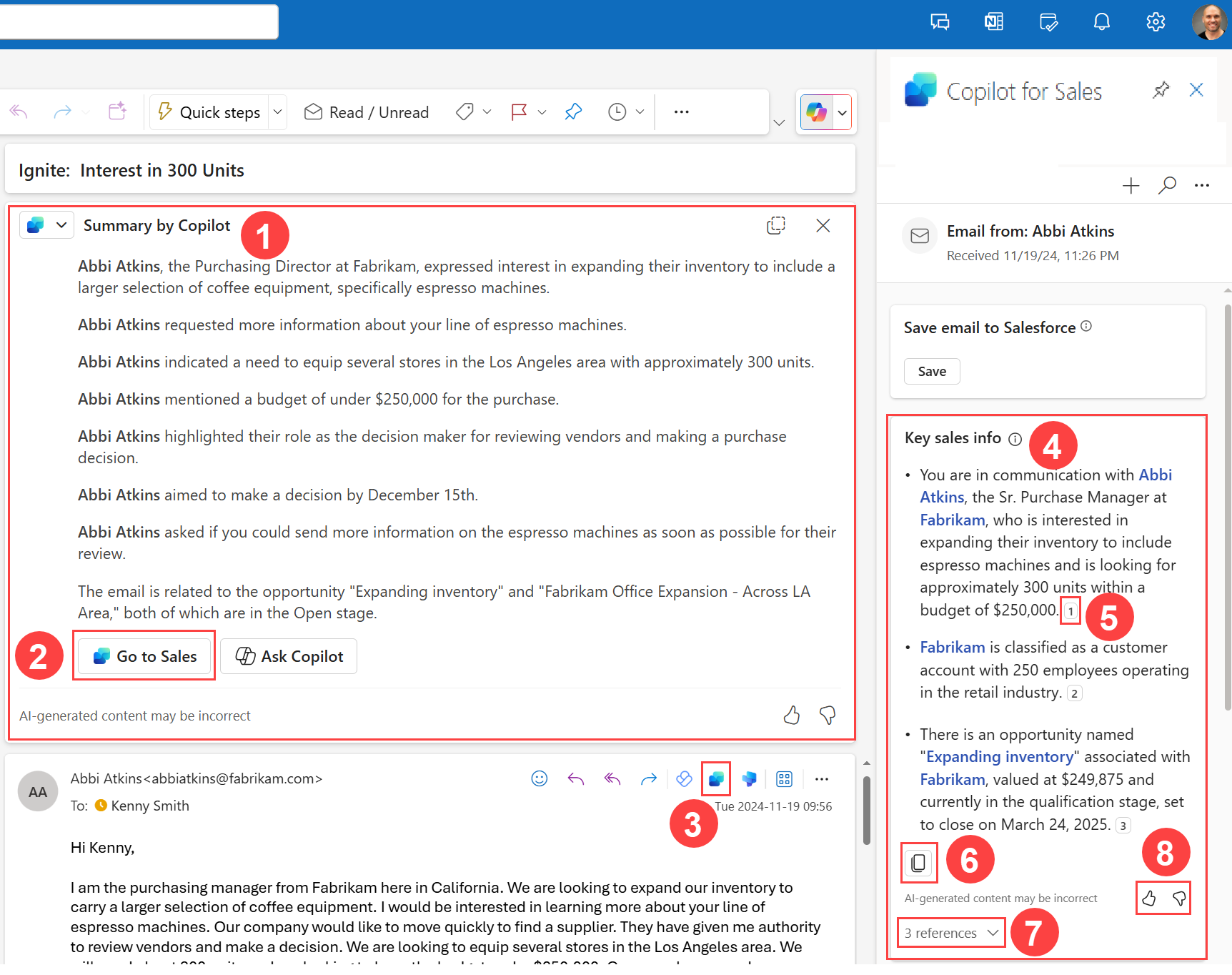Open the Summary by Copilot source dropdown
Screen dimensions: 1232x975
[x=61, y=224]
